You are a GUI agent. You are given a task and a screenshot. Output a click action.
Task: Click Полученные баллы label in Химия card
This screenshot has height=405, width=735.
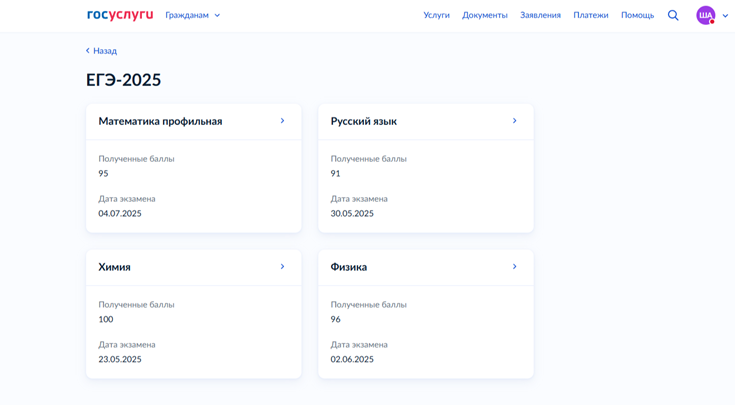point(136,305)
